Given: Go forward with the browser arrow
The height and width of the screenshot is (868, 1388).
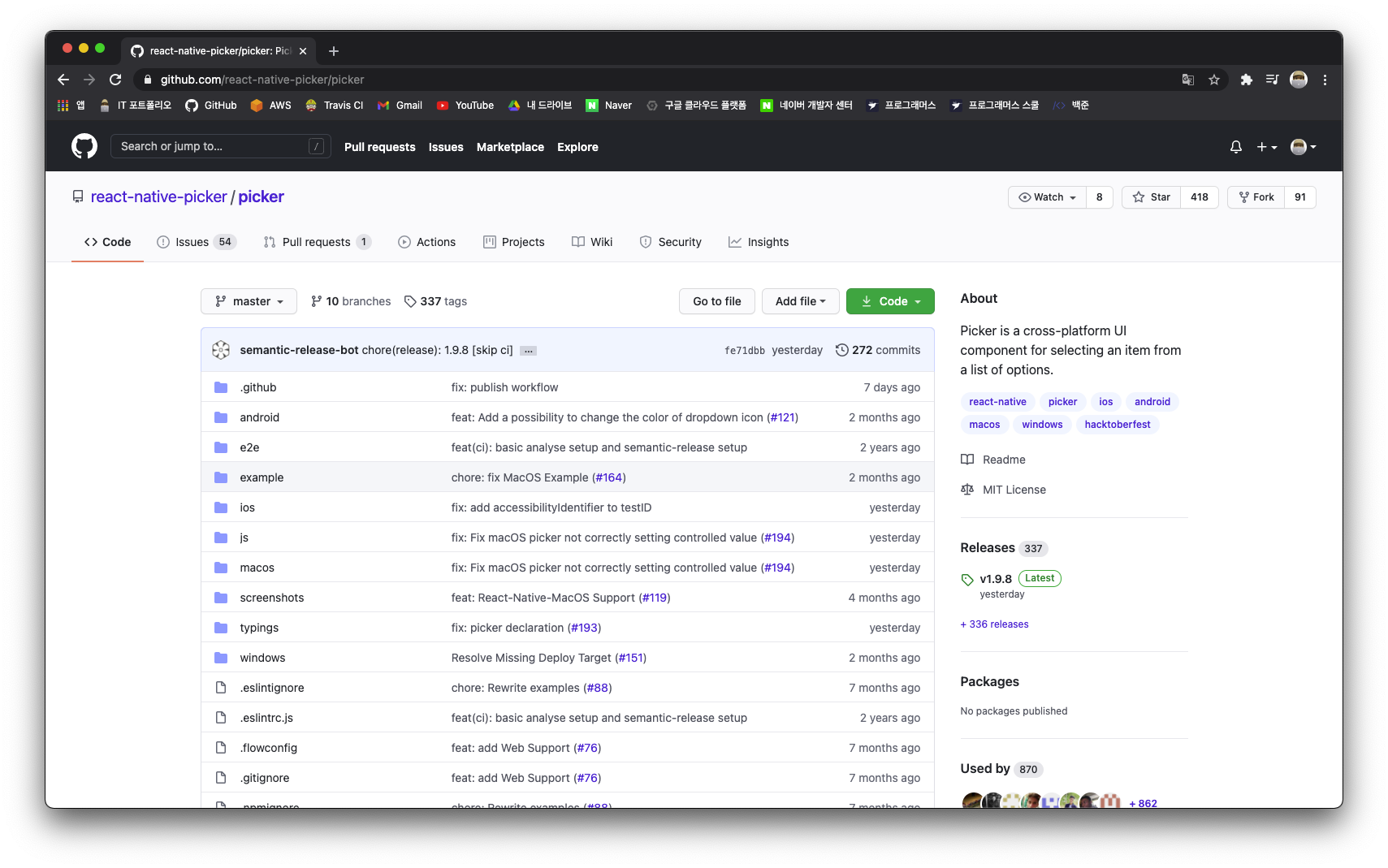Looking at the screenshot, I should [x=89, y=80].
